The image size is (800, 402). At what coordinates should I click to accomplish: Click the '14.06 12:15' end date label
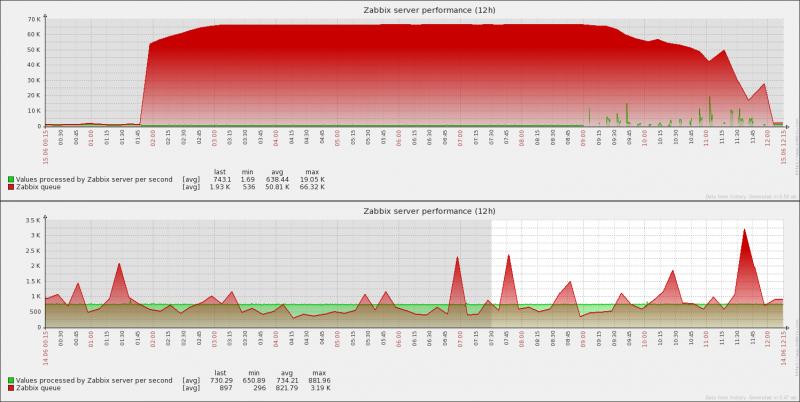click(x=784, y=347)
